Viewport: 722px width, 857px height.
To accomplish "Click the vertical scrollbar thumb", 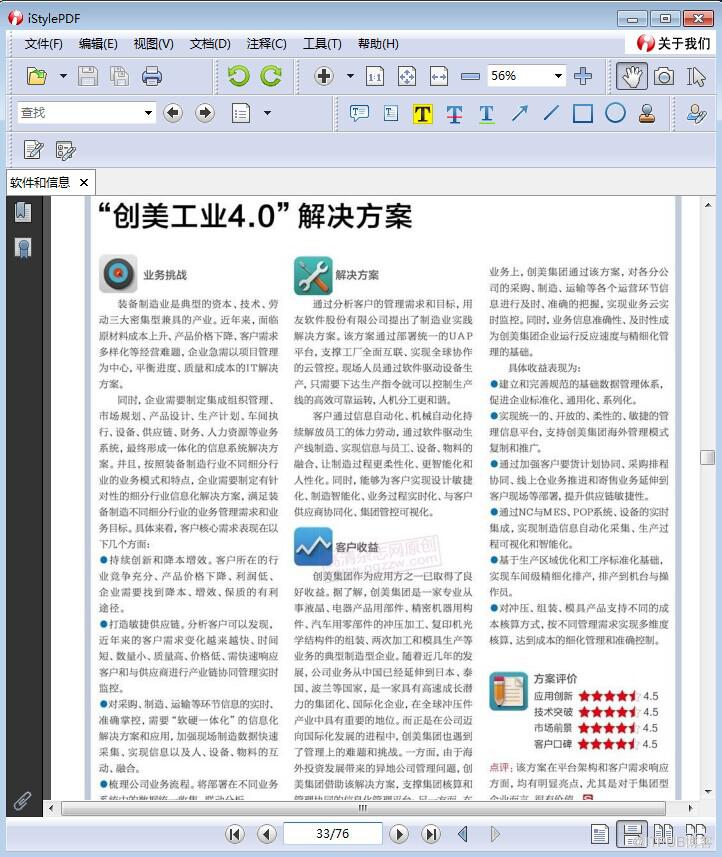I will pos(707,457).
